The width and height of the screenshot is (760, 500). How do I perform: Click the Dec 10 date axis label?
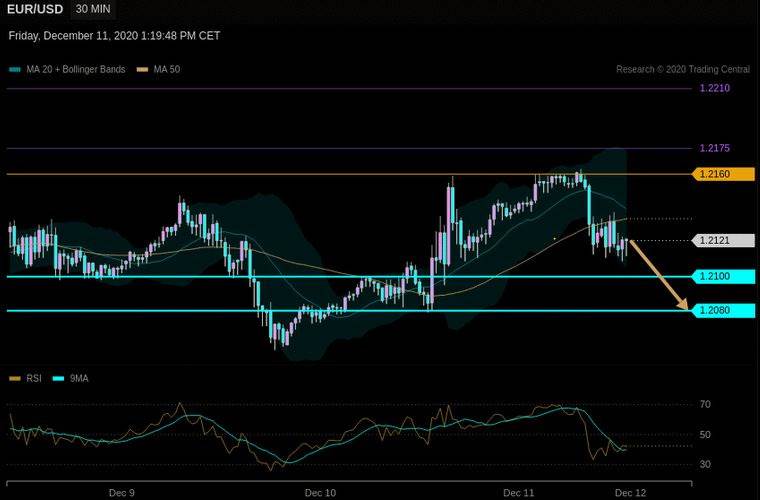click(320, 493)
